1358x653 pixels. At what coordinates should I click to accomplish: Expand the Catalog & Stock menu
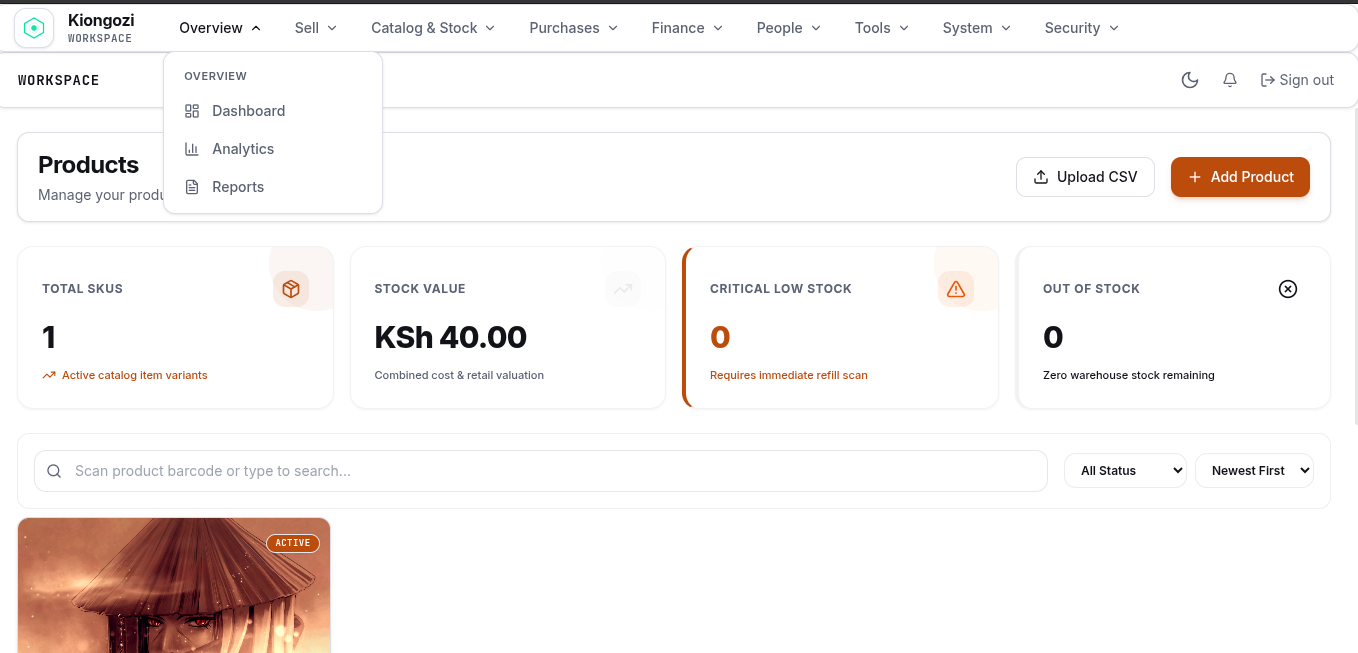click(x=433, y=28)
